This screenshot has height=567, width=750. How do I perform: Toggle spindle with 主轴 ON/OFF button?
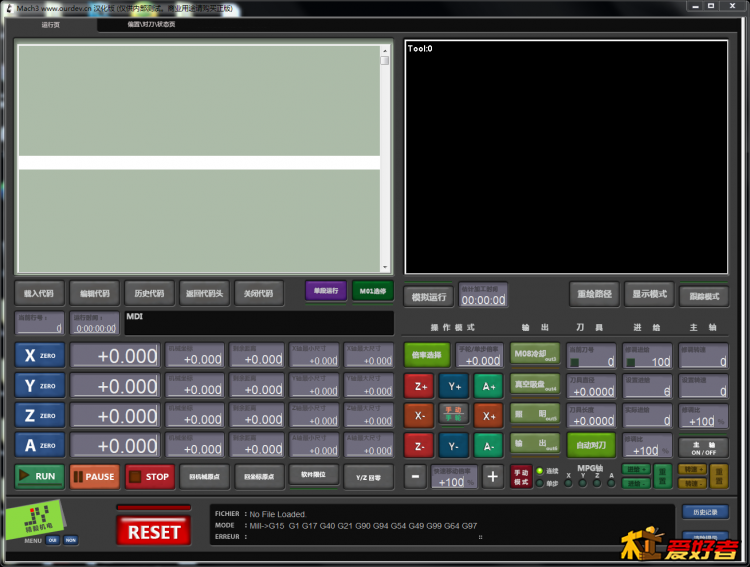pyautogui.click(x=704, y=448)
